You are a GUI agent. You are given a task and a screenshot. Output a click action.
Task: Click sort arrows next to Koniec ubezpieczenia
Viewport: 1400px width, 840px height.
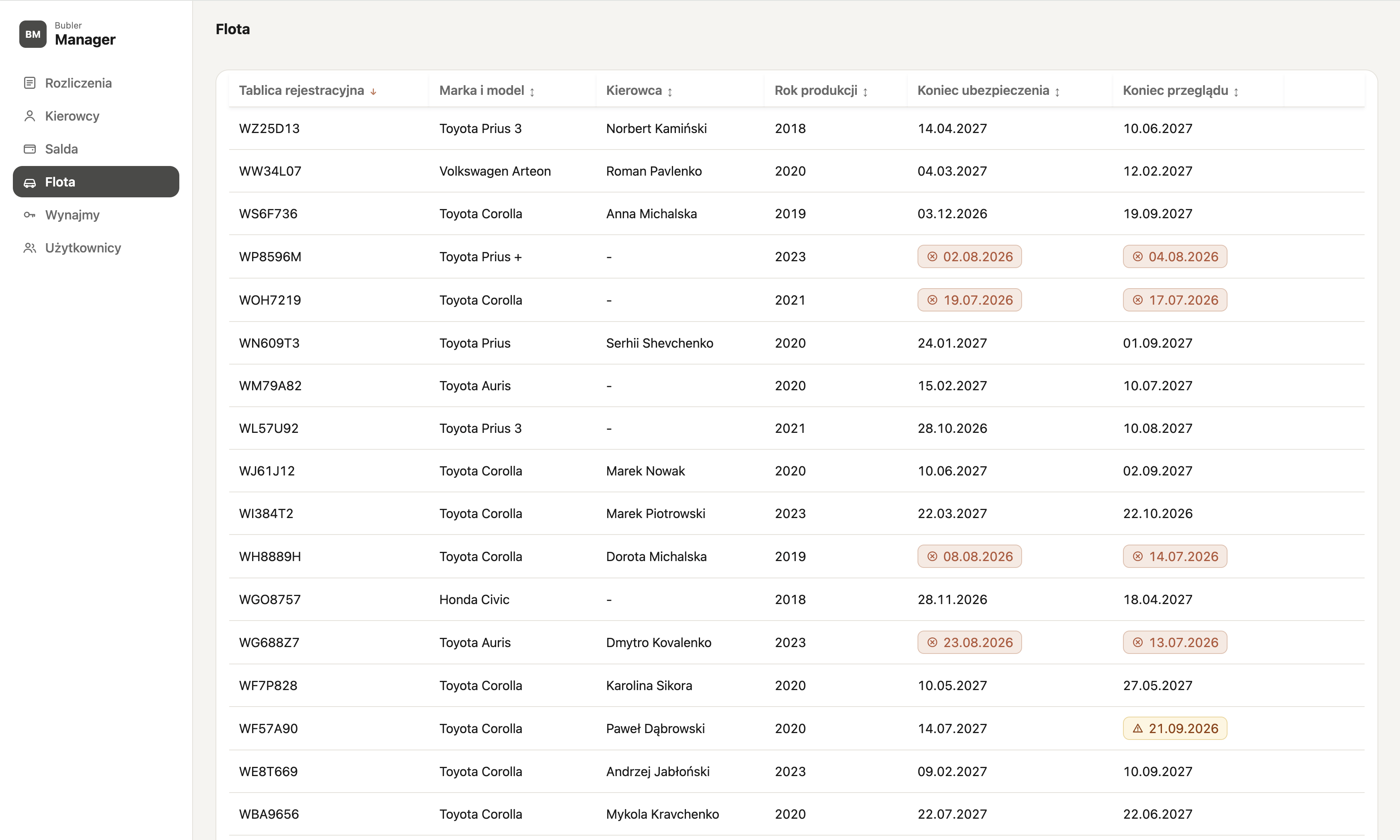tap(1057, 92)
